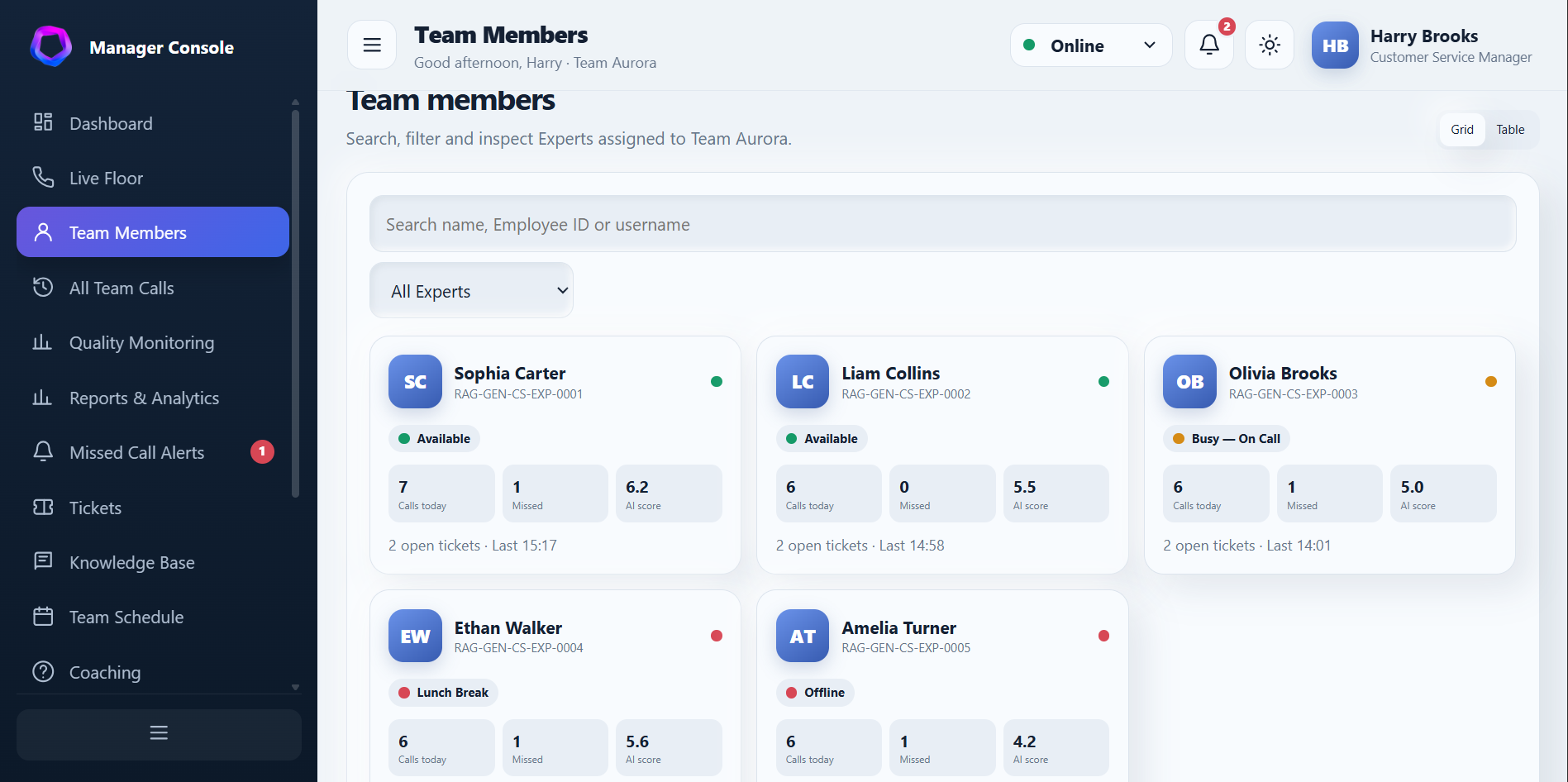Switch to Table view
Viewport: 1568px width, 782px height.
click(1510, 130)
